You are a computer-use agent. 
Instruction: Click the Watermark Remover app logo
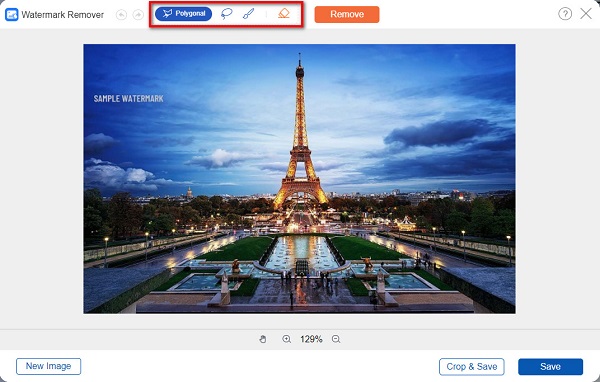tap(11, 15)
